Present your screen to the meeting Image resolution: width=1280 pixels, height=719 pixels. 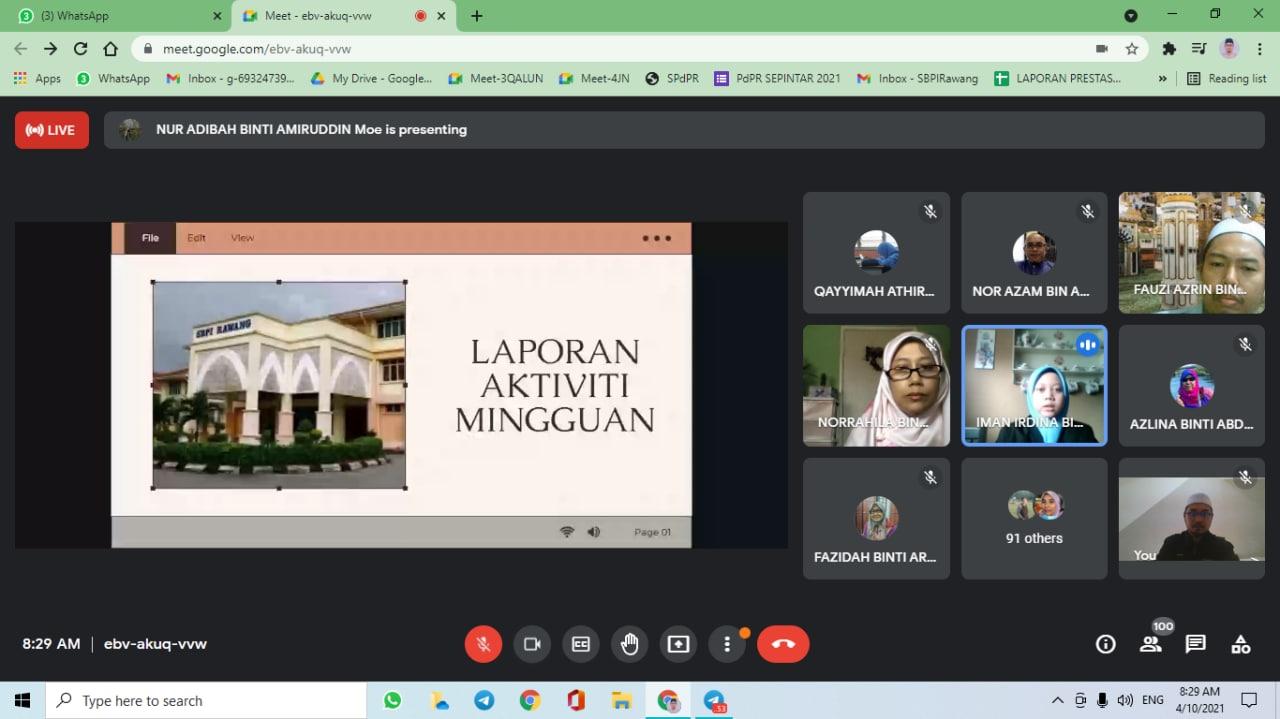678,644
